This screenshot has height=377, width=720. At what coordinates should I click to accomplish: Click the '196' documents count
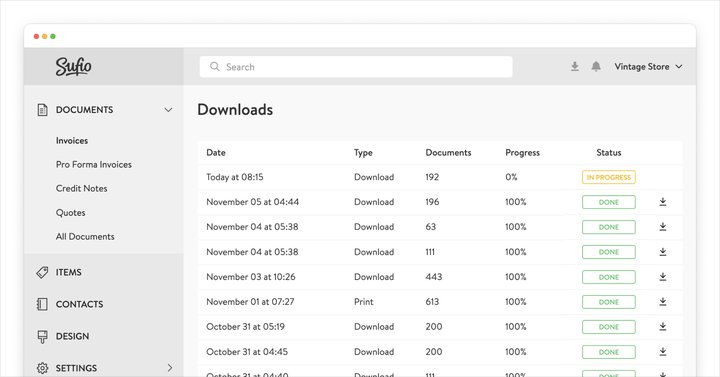pyautogui.click(x=432, y=202)
